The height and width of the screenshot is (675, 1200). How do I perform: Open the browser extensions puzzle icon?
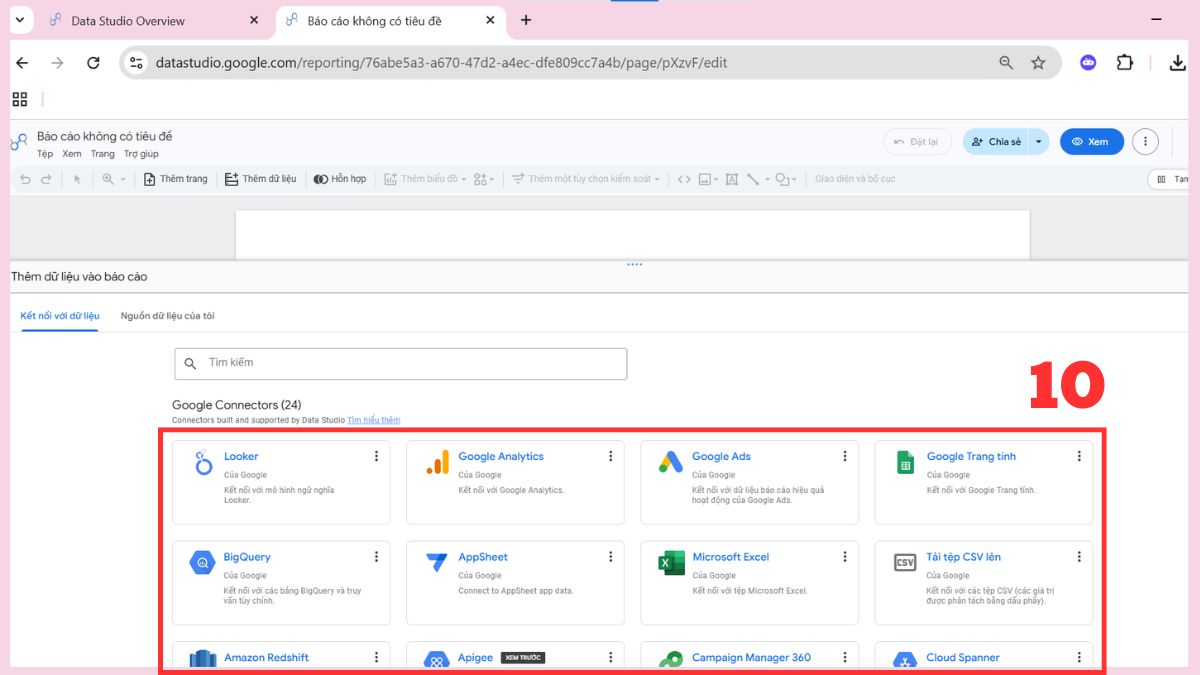point(1124,62)
